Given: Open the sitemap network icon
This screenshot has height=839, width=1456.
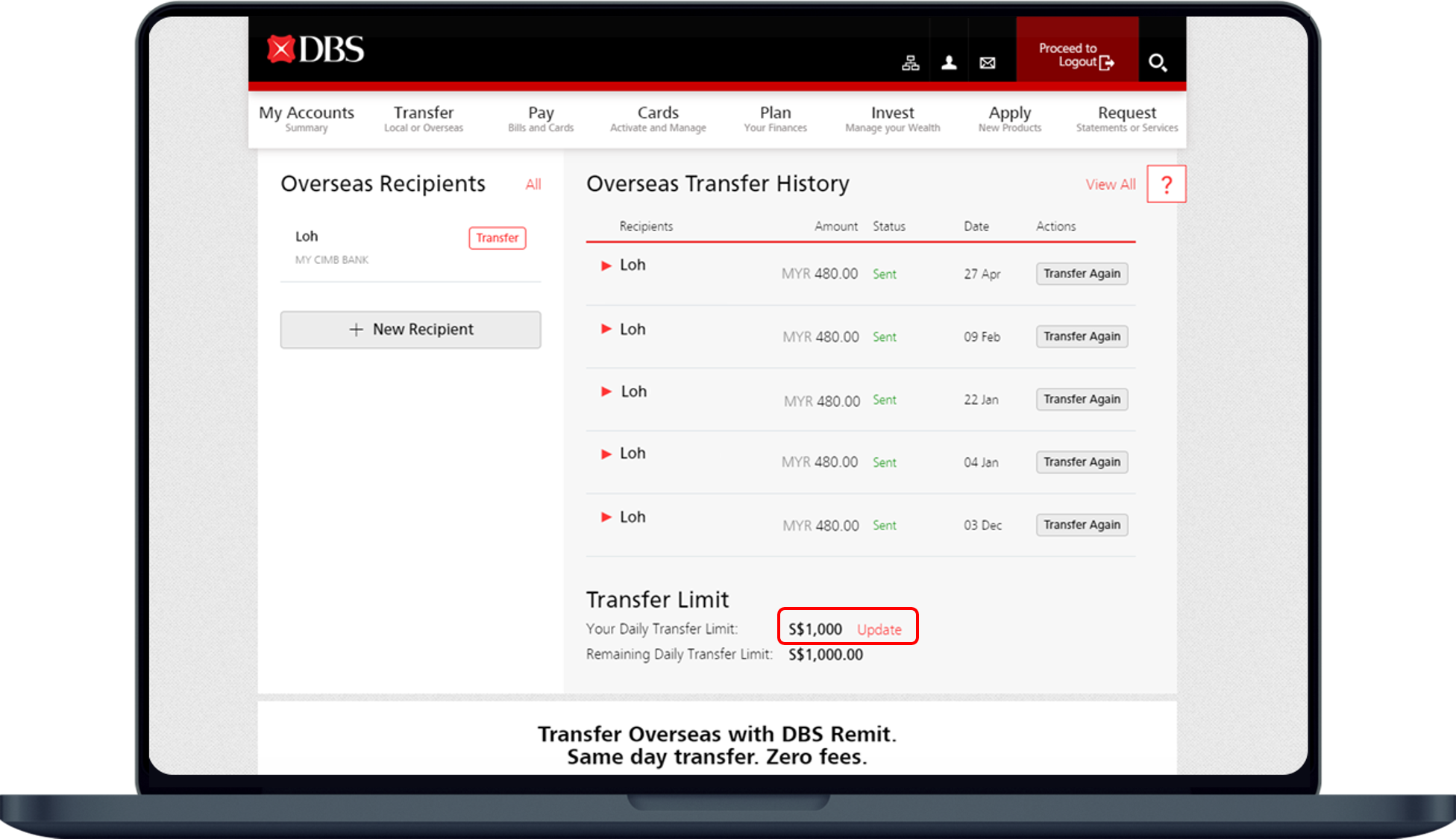Looking at the screenshot, I should pos(910,63).
